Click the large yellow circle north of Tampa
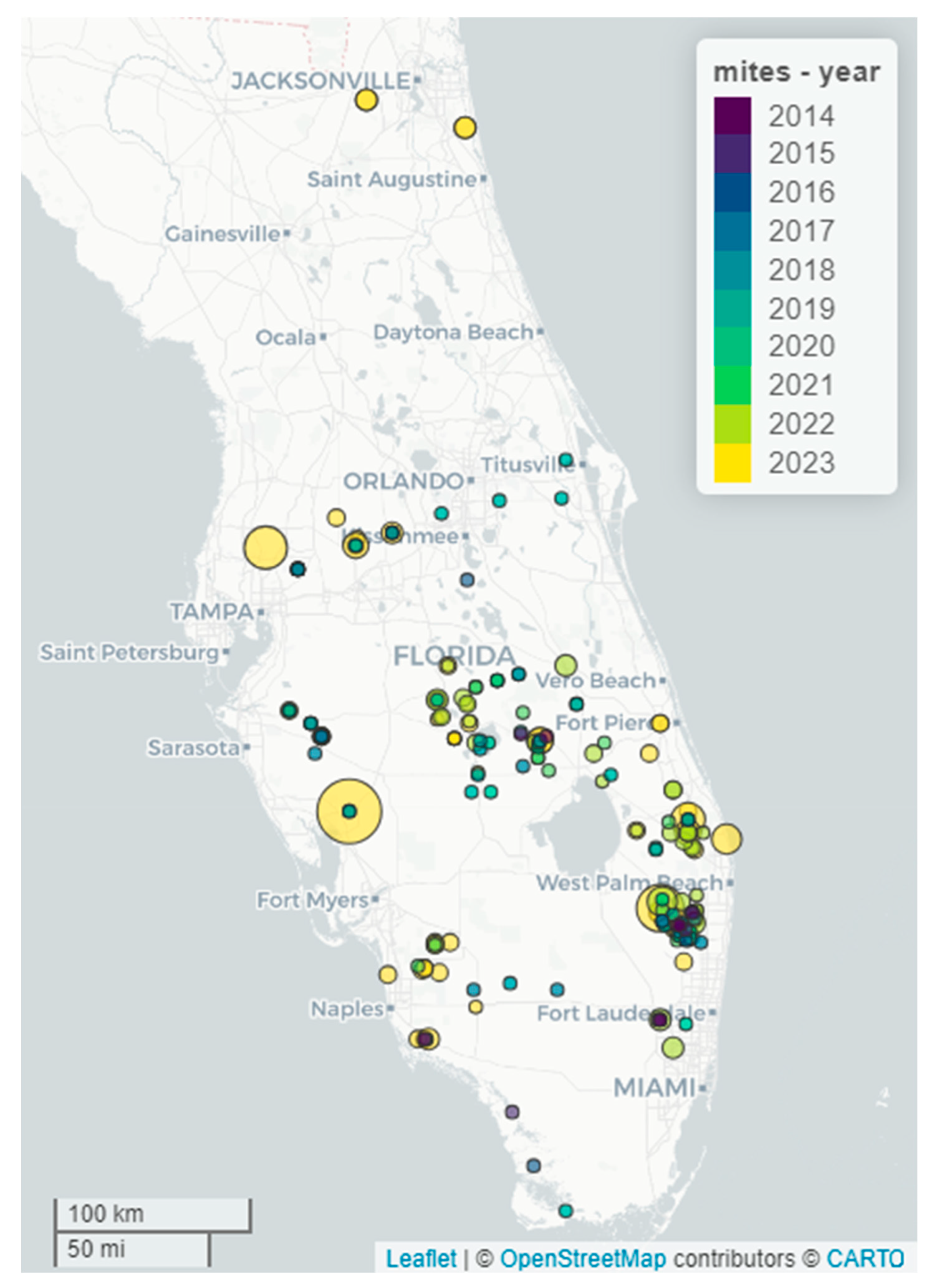Viewport: 937px width, 1288px height. pos(265,547)
